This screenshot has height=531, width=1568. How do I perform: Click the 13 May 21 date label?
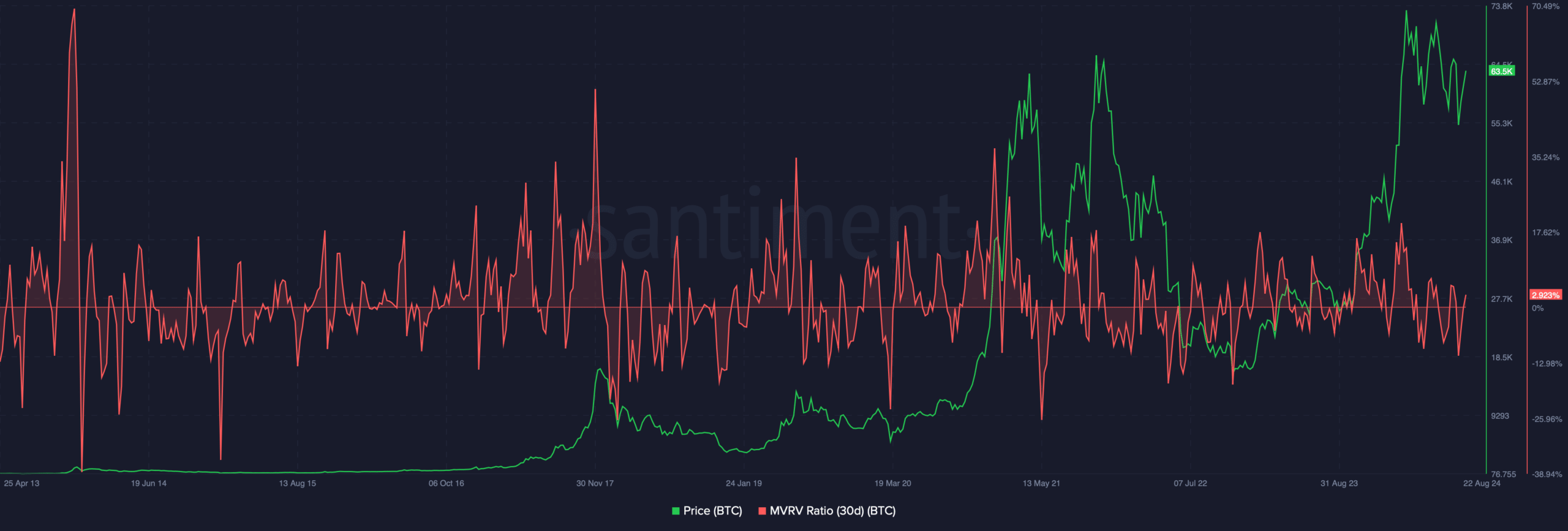tap(1041, 483)
